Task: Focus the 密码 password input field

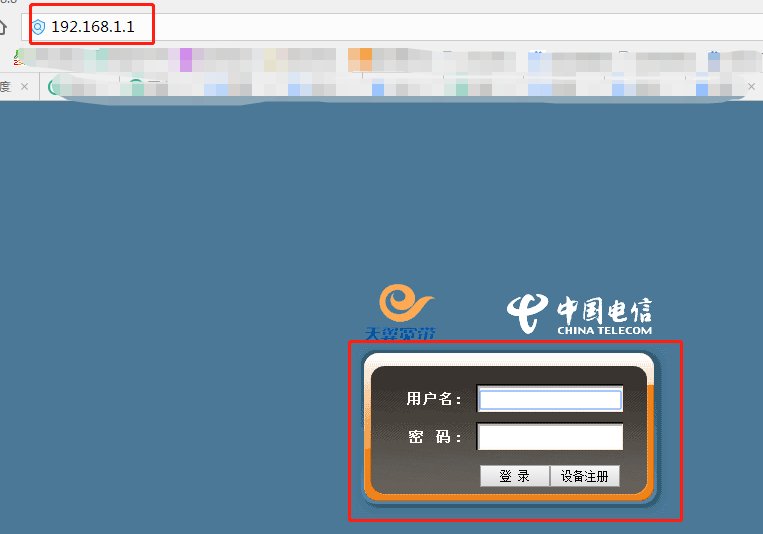Action: (550, 437)
